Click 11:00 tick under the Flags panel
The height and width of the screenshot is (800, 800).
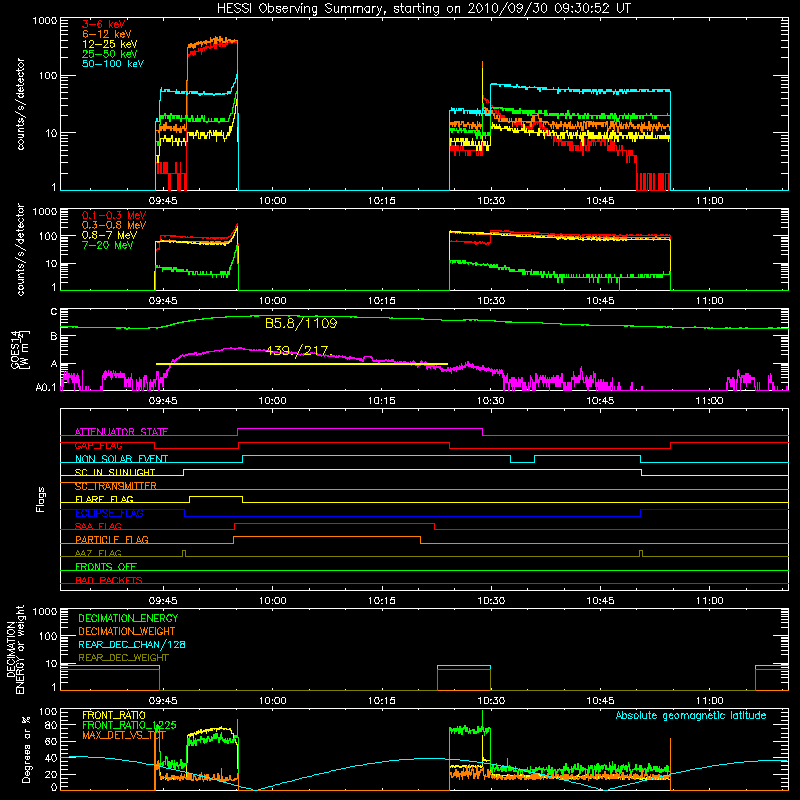click(x=709, y=601)
